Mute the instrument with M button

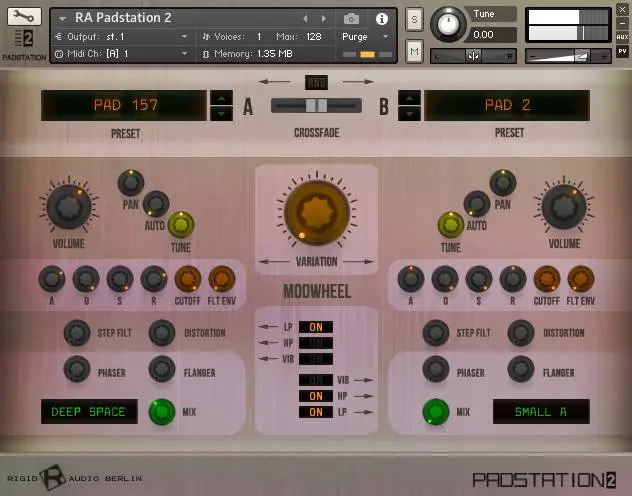tap(414, 51)
